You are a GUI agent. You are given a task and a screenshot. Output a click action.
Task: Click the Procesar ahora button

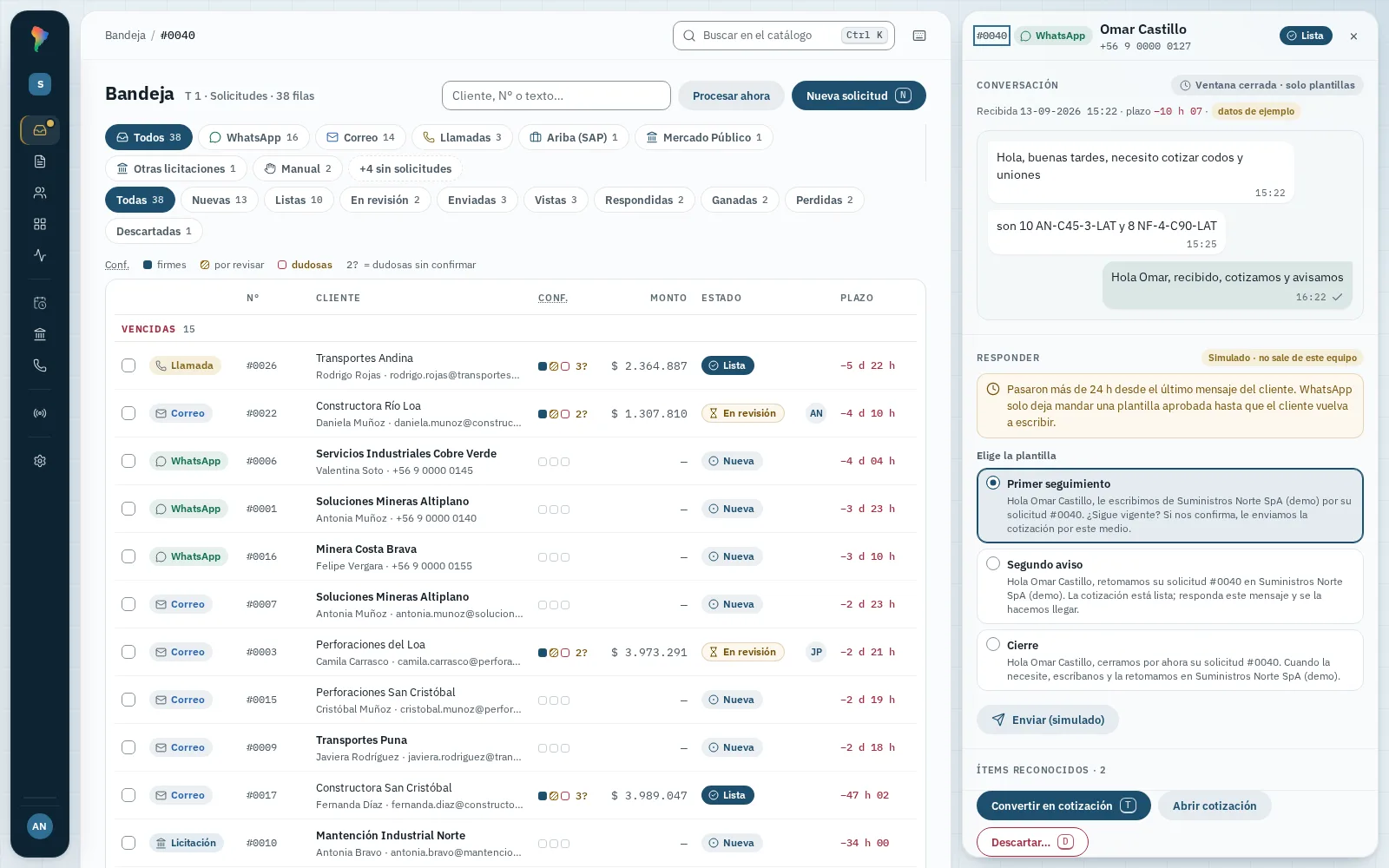pyautogui.click(x=731, y=95)
